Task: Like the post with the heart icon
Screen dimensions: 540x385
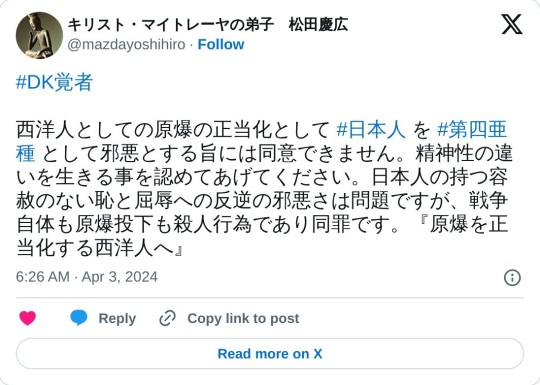Action: (x=28, y=318)
